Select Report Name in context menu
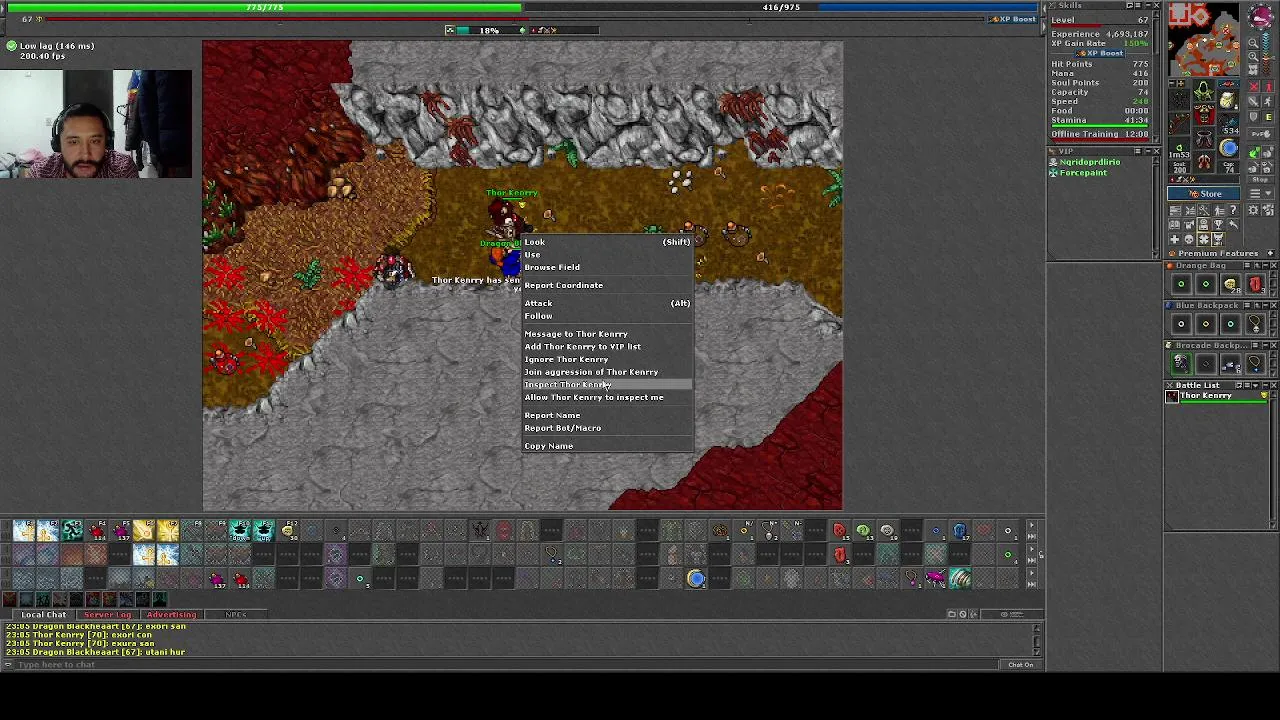 [x=552, y=415]
